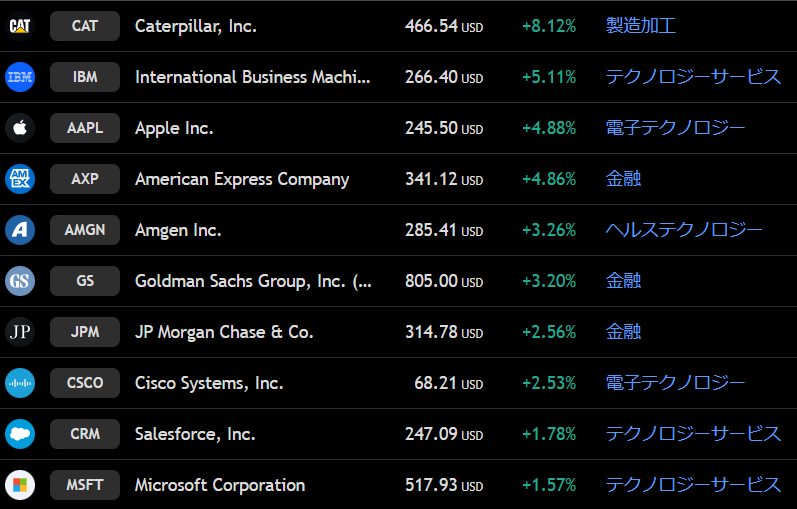Click the IBM company logo icon
Screen dimensions: 797x509
[x=20, y=77]
